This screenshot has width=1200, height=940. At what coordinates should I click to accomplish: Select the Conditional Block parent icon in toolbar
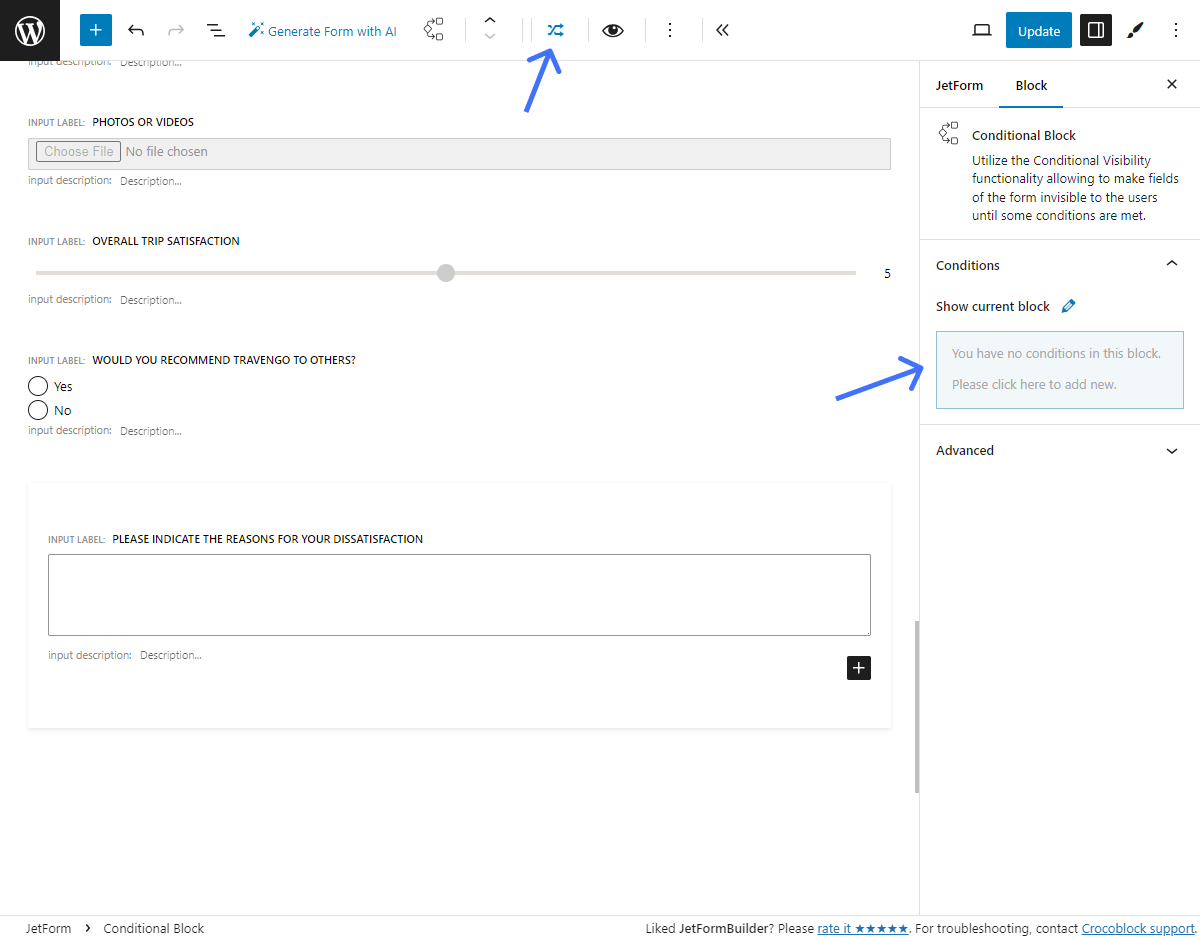click(x=433, y=30)
